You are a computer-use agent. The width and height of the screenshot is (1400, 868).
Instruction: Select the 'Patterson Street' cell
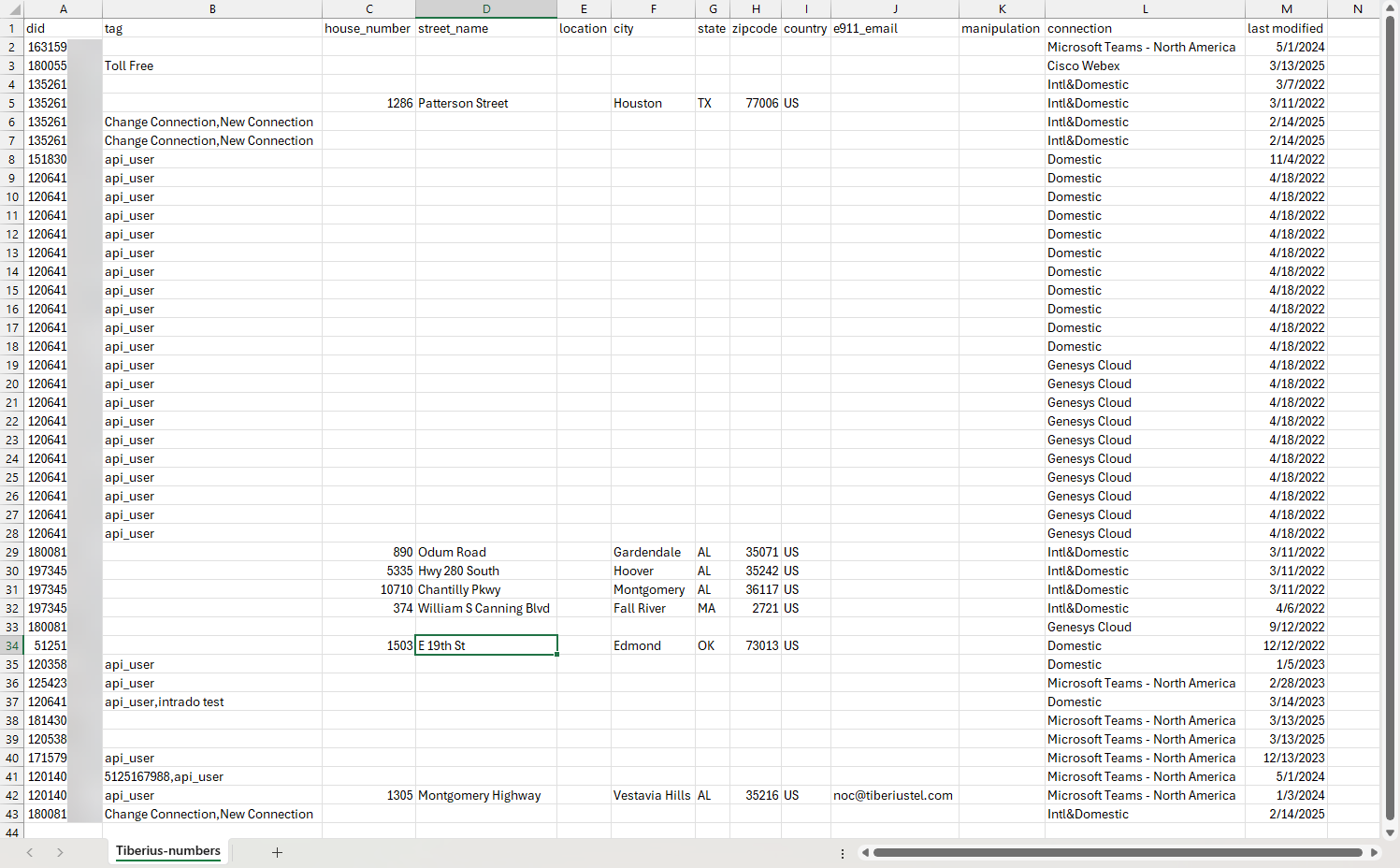(486, 103)
